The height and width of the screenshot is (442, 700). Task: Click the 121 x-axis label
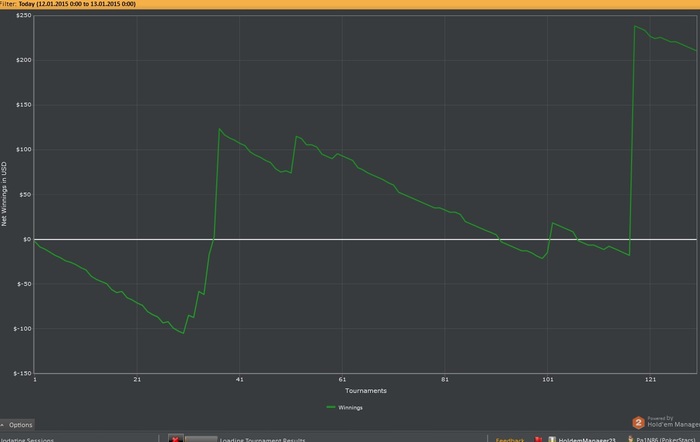pos(650,379)
